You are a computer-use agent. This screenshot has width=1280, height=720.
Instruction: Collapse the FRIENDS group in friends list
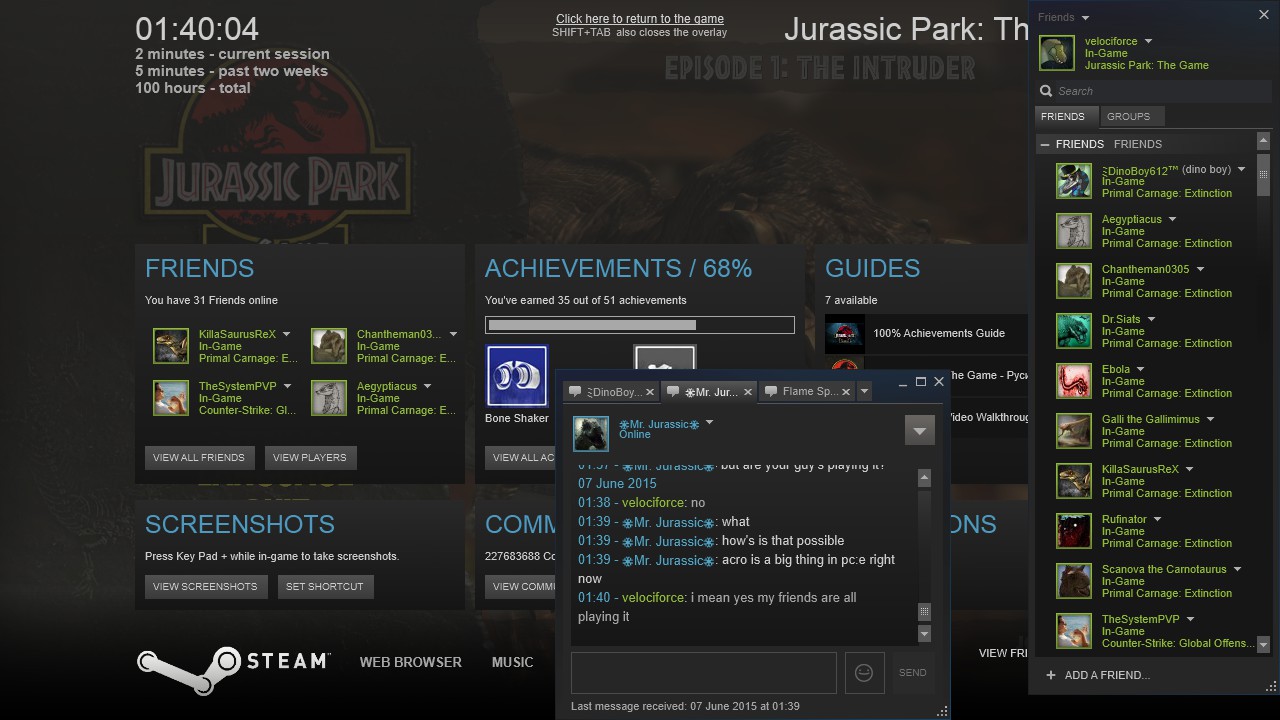(1045, 144)
